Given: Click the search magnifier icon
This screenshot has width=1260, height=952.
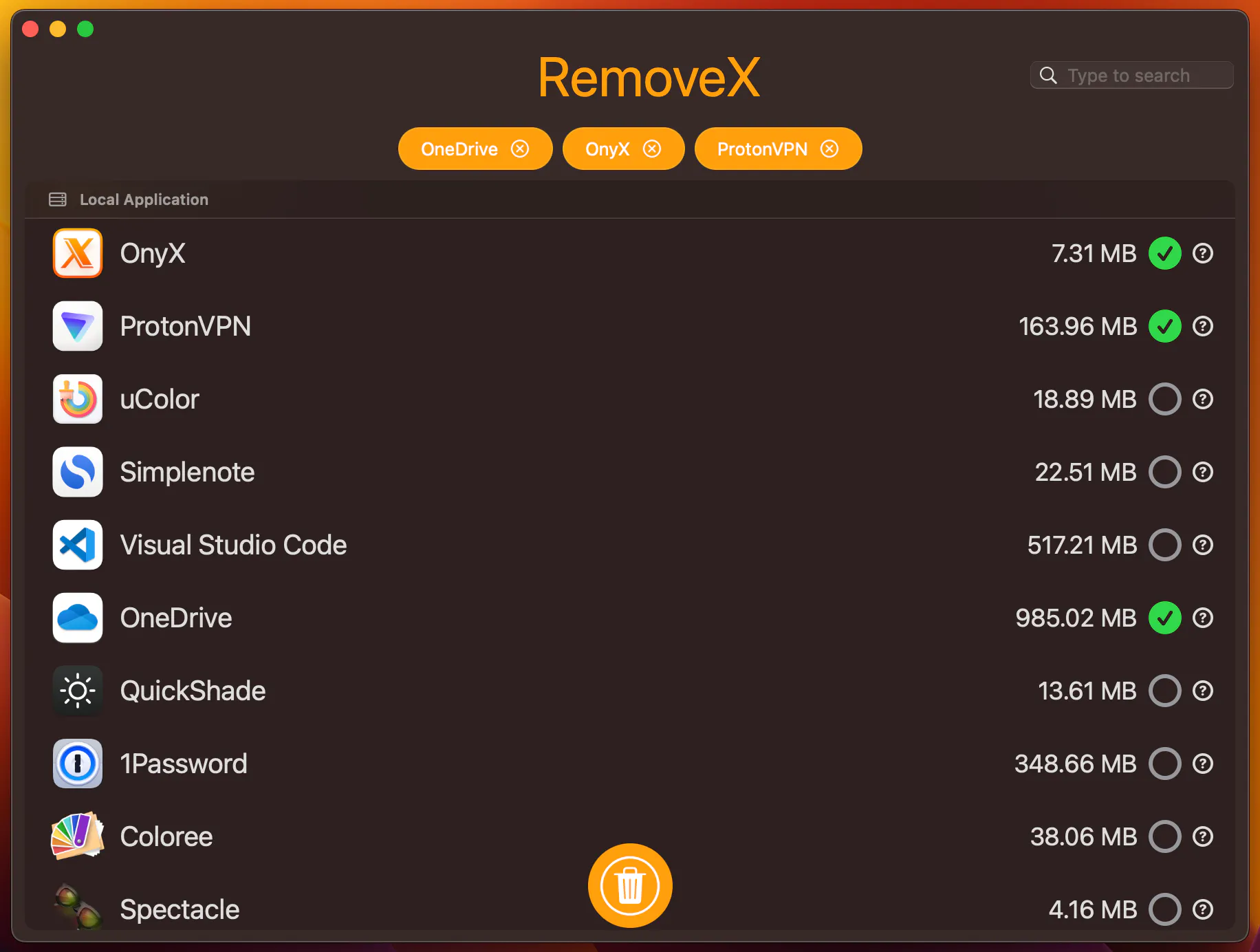Looking at the screenshot, I should point(1048,75).
